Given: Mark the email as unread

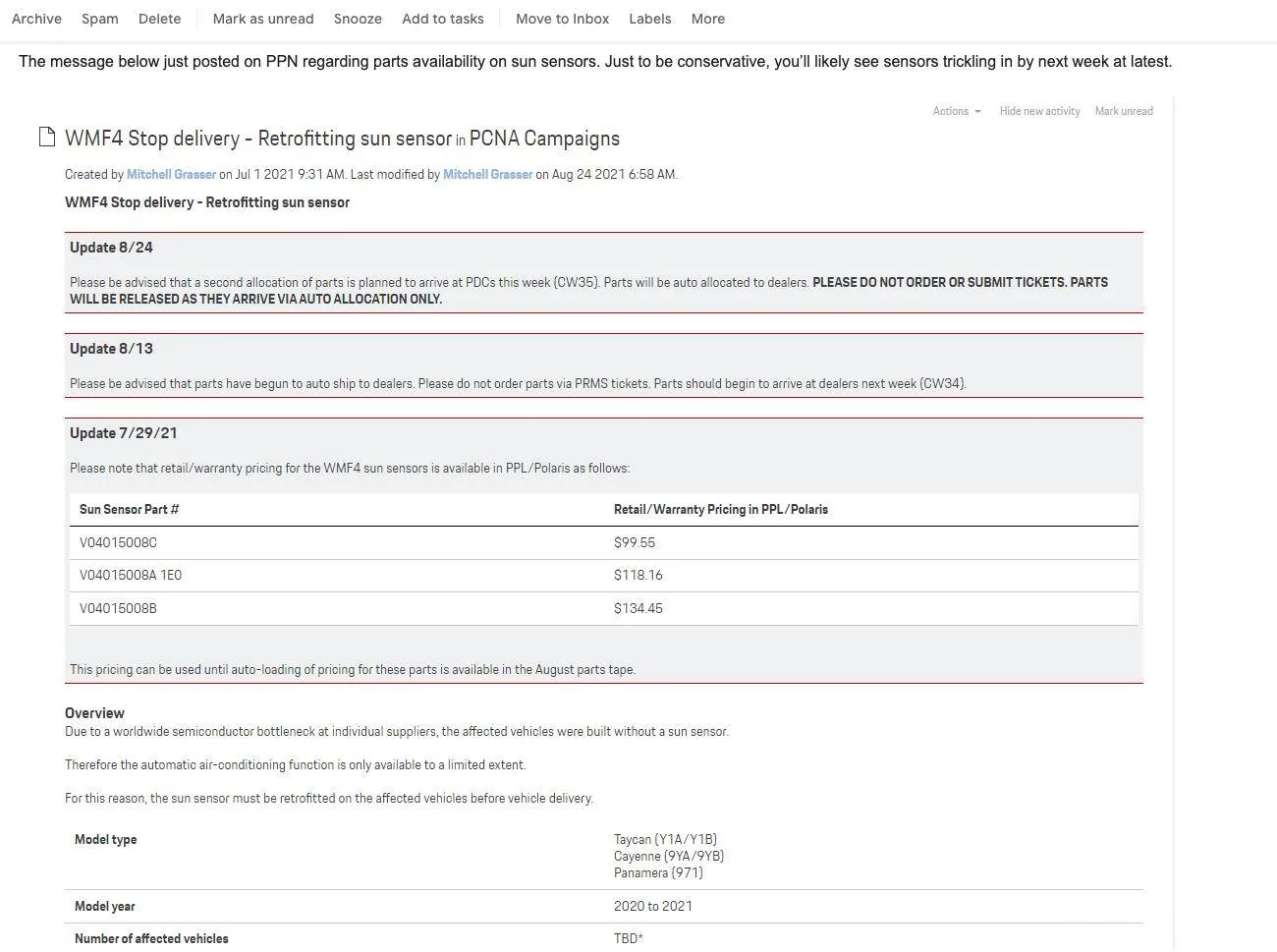Looking at the screenshot, I should coord(263,19).
